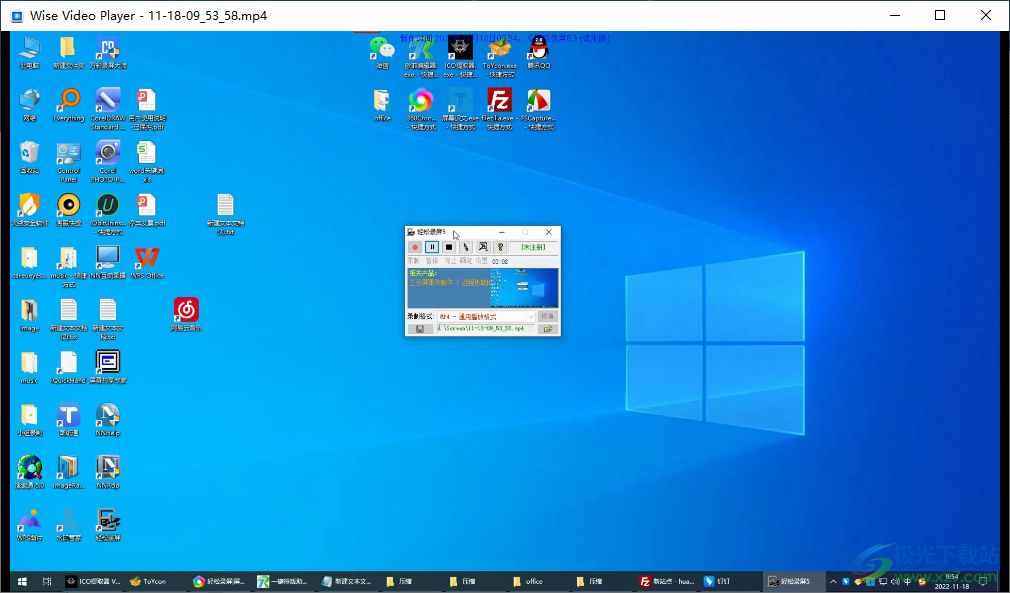Click the stop recording button
The image size is (1010, 593).
point(449,247)
